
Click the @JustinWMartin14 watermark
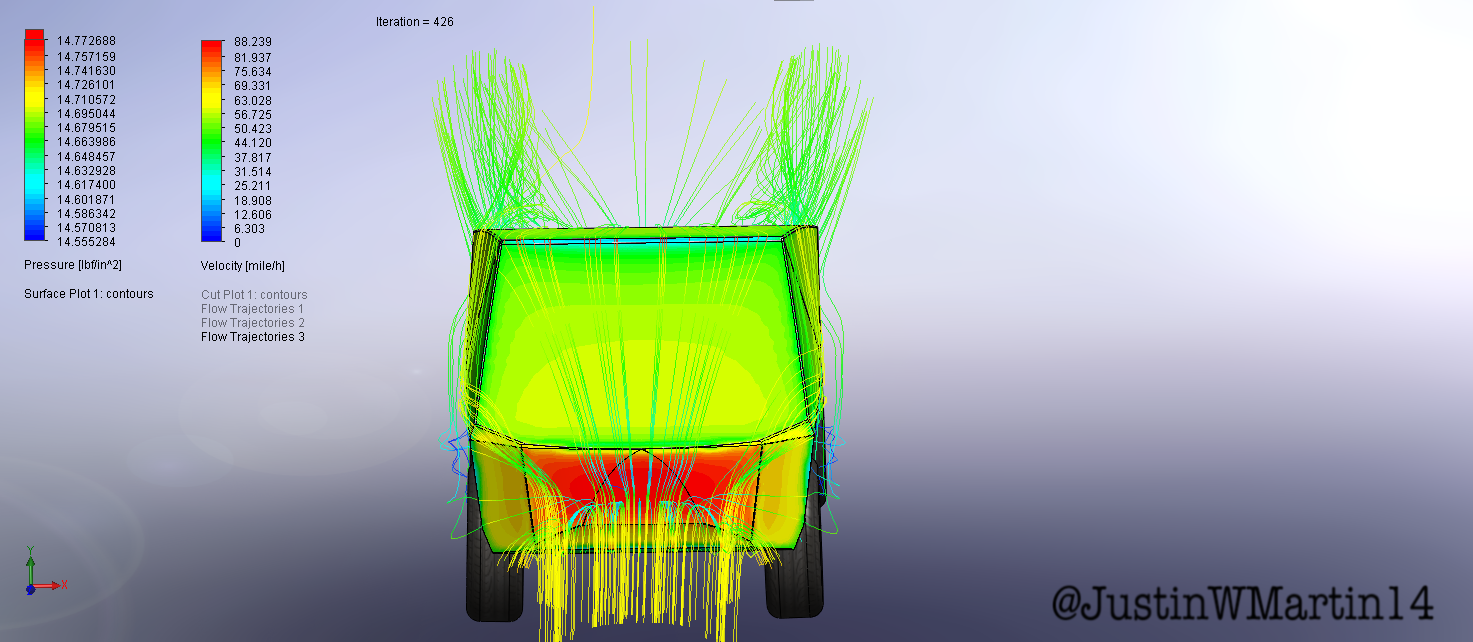pyautogui.click(x=1242, y=603)
